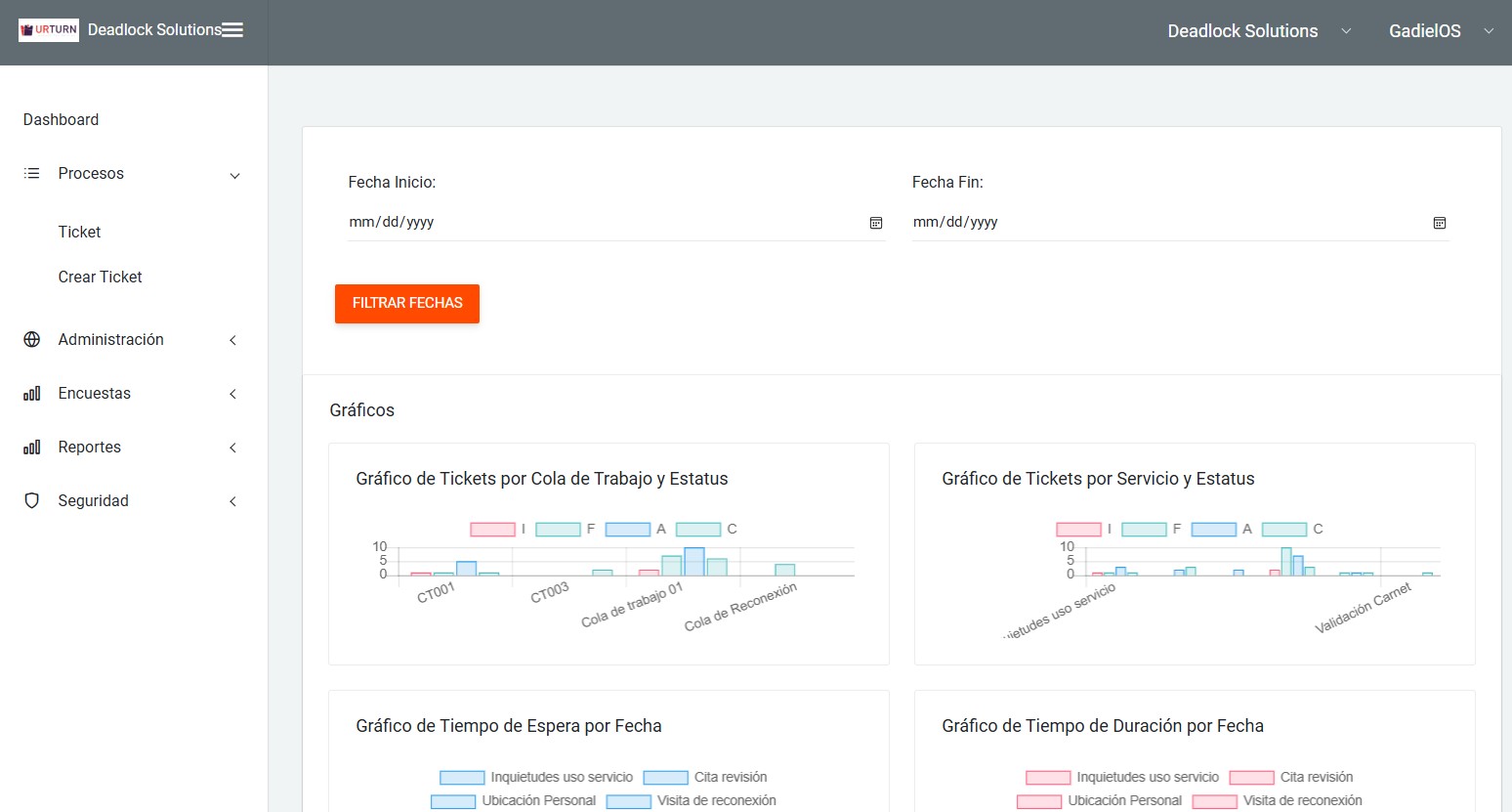Toggle Cita revisión in Duración chart legend
Screen dimensions: 1512x812
tap(1291, 777)
